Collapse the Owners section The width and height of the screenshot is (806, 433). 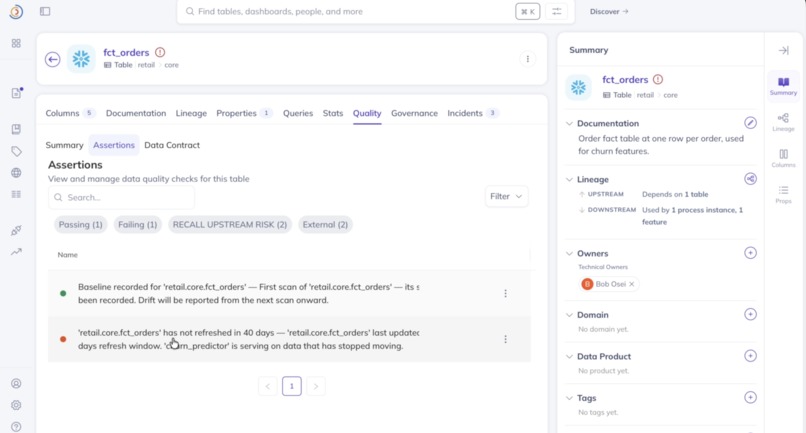tap(569, 254)
